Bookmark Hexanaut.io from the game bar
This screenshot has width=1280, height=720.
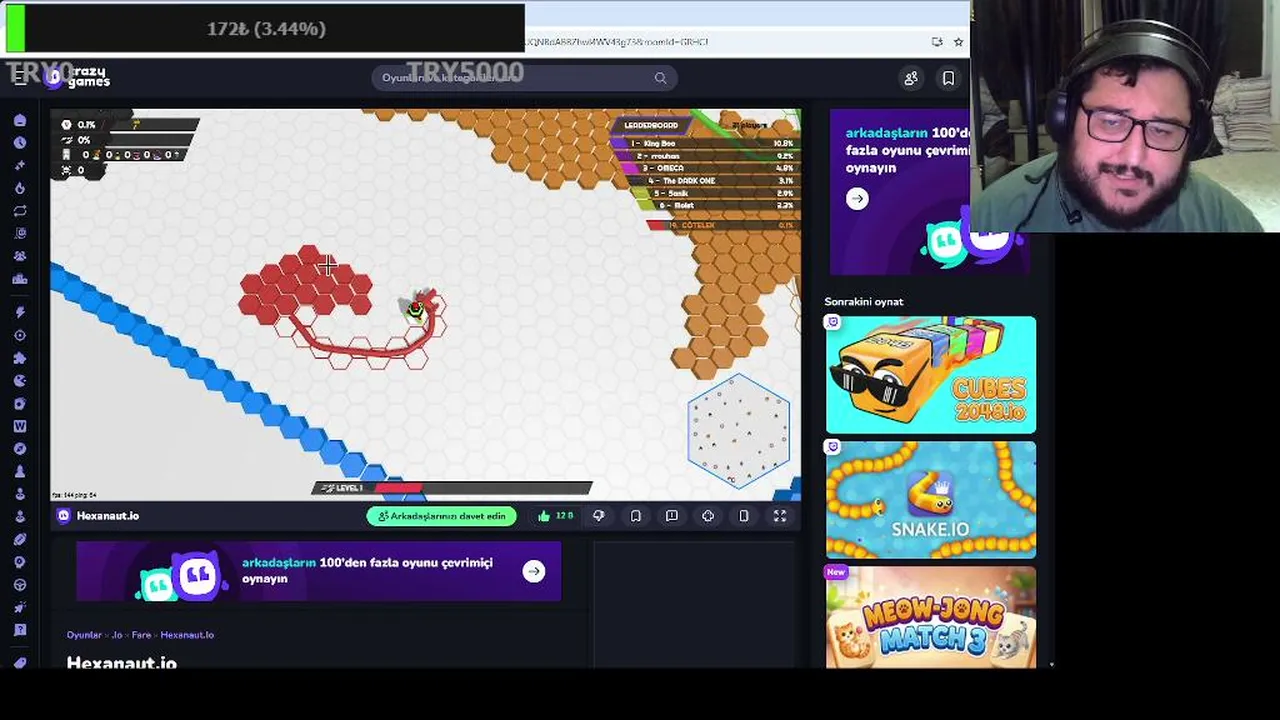635,516
